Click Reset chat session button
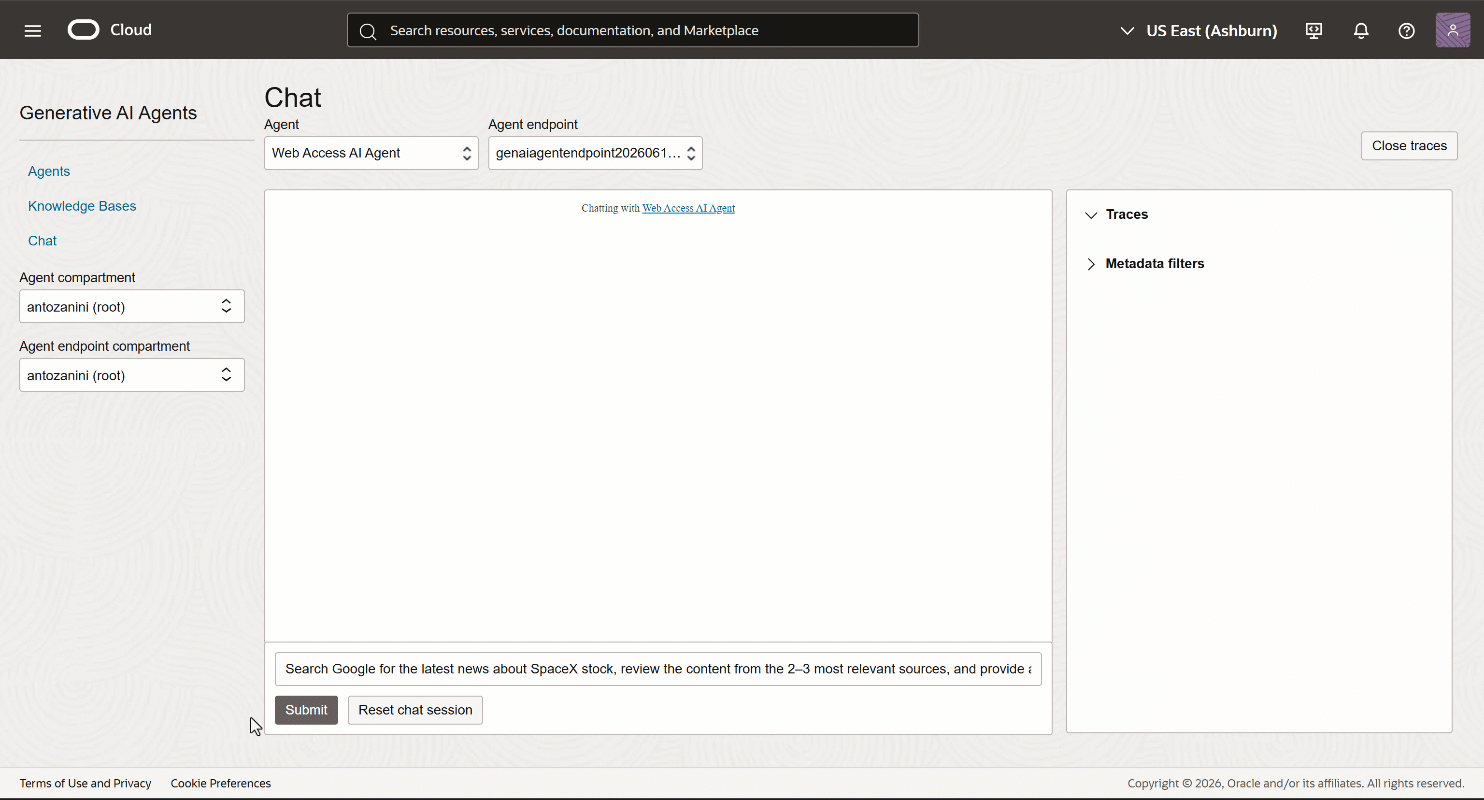This screenshot has height=800, width=1484. tap(415, 710)
